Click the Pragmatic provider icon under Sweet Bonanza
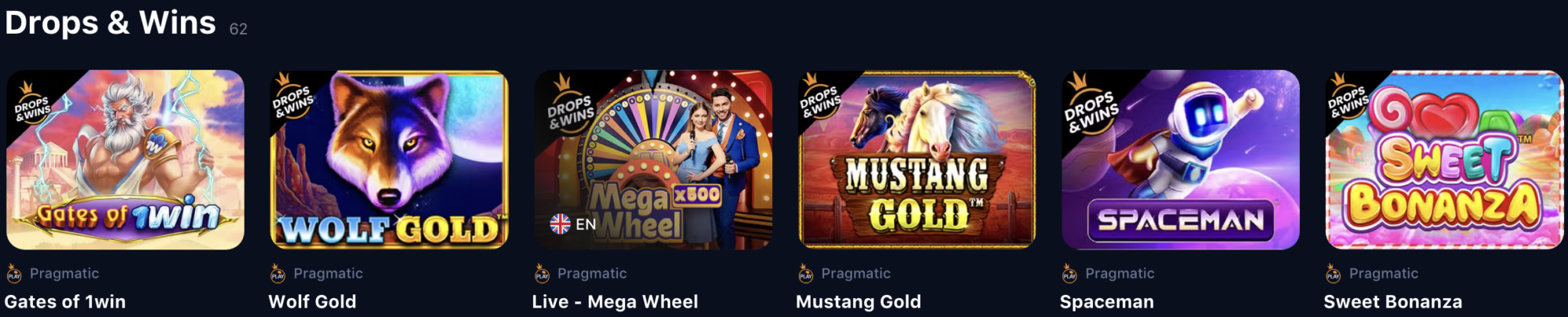1568x317 pixels. (1333, 273)
